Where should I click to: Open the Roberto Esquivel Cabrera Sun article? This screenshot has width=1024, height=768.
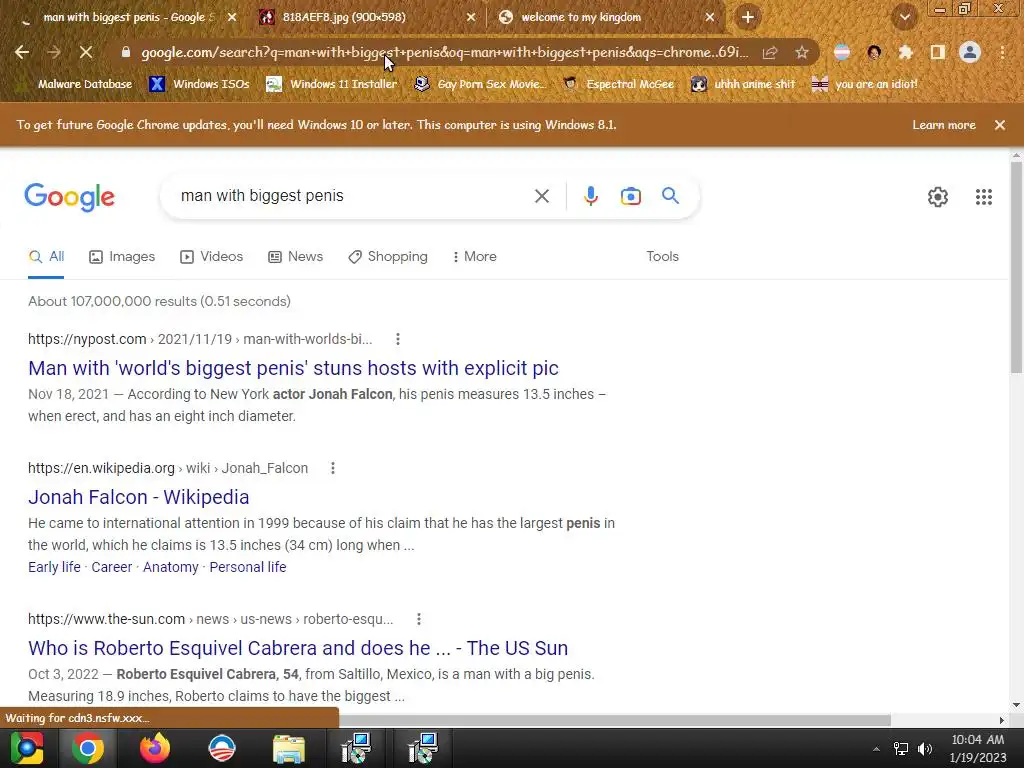pyautogui.click(x=298, y=648)
